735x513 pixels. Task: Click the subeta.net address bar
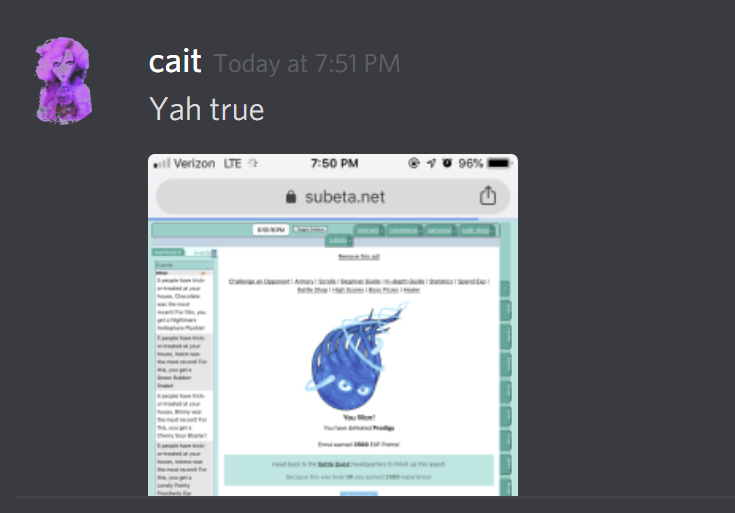(333, 196)
